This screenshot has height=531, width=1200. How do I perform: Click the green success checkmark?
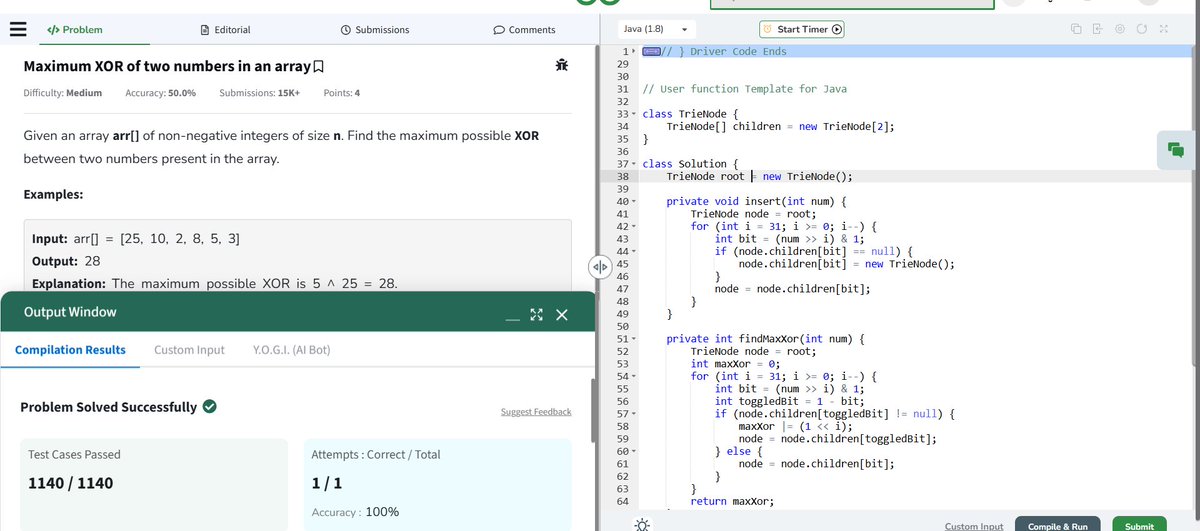pos(210,407)
